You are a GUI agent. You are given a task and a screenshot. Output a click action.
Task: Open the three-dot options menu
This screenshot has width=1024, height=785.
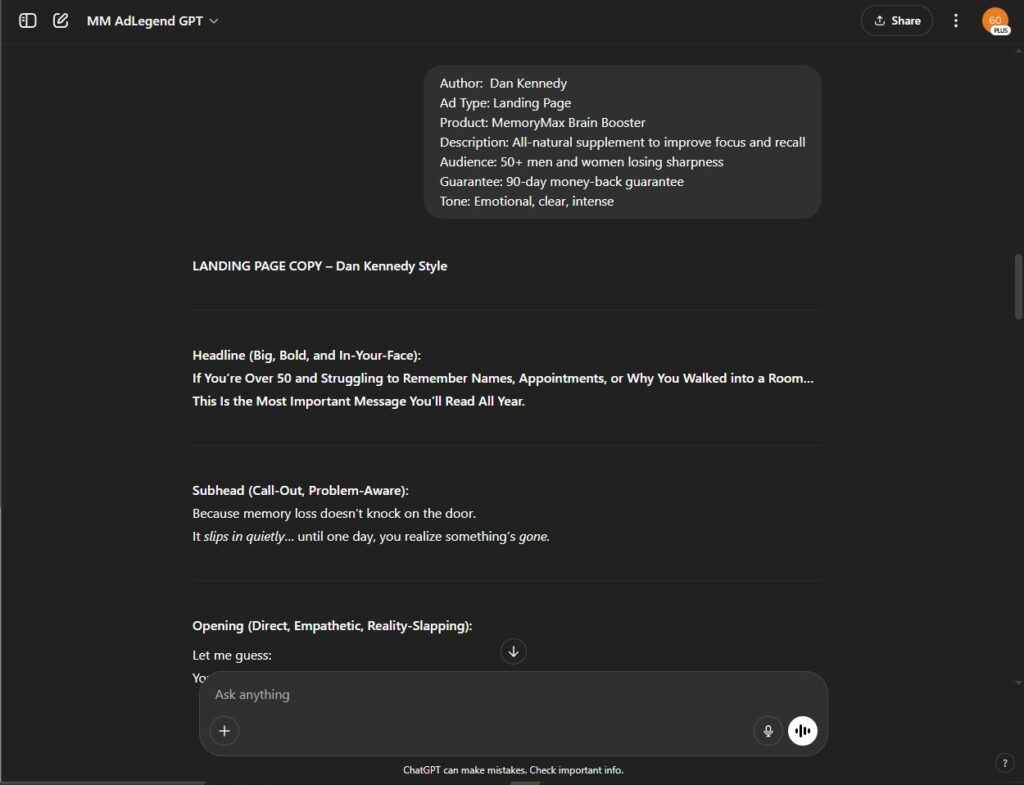click(955, 21)
